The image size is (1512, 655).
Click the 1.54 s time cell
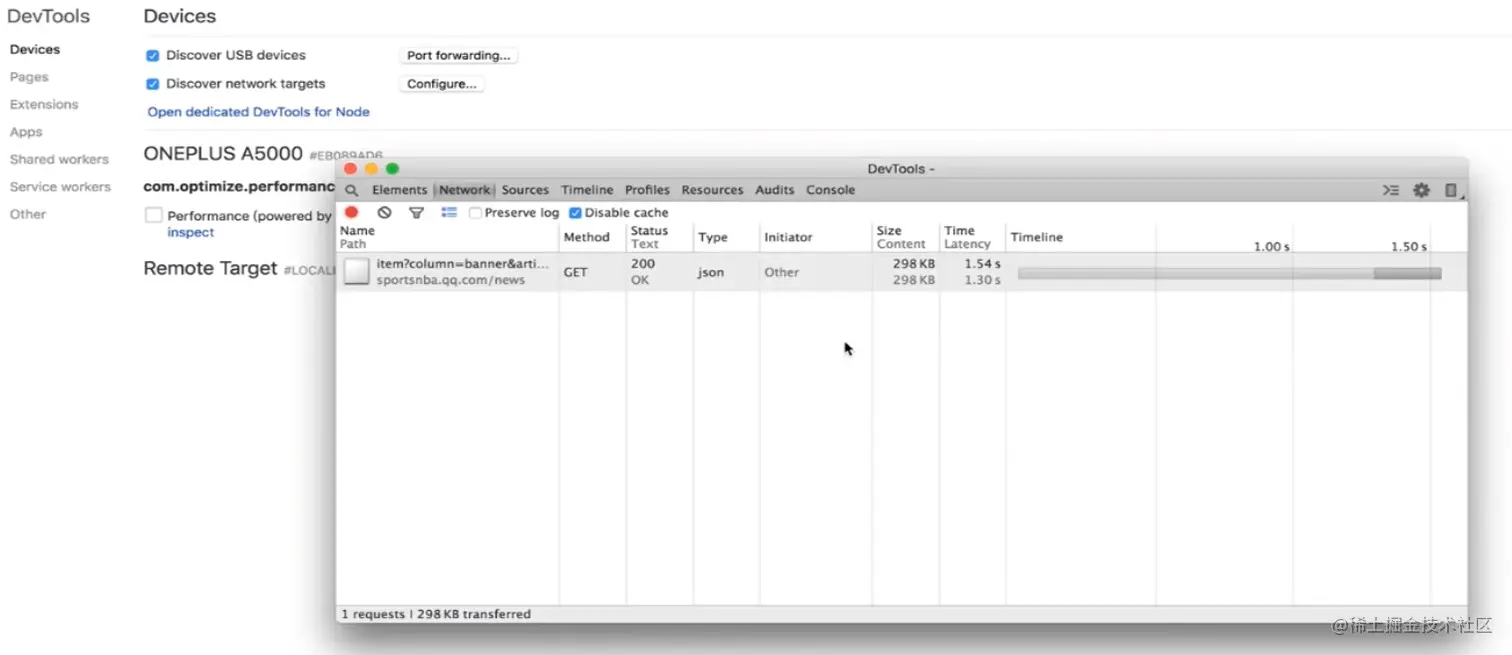[982, 264]
